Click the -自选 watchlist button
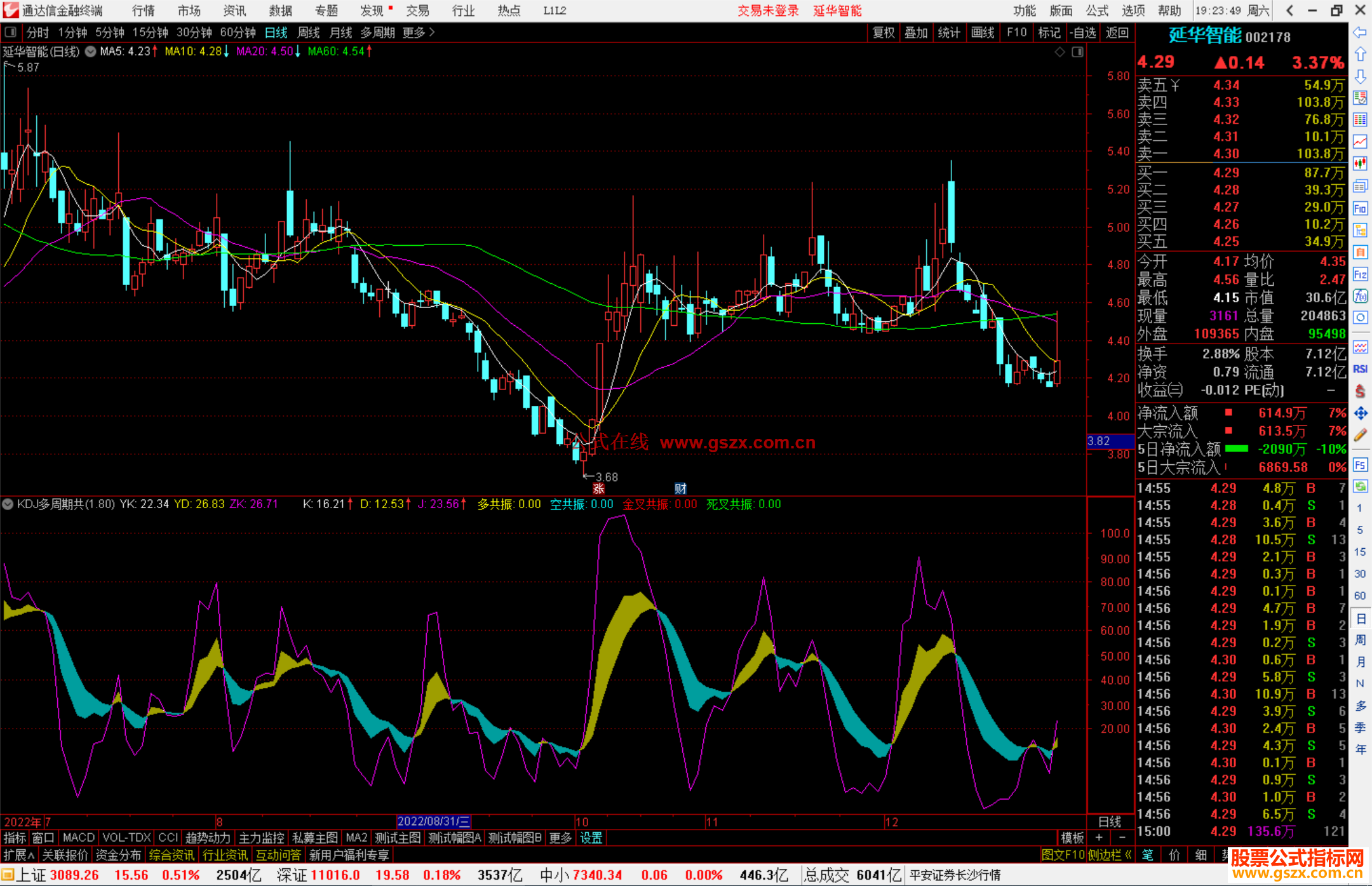This screenshot has height=886, width=1372. [x=1082, y=32]
